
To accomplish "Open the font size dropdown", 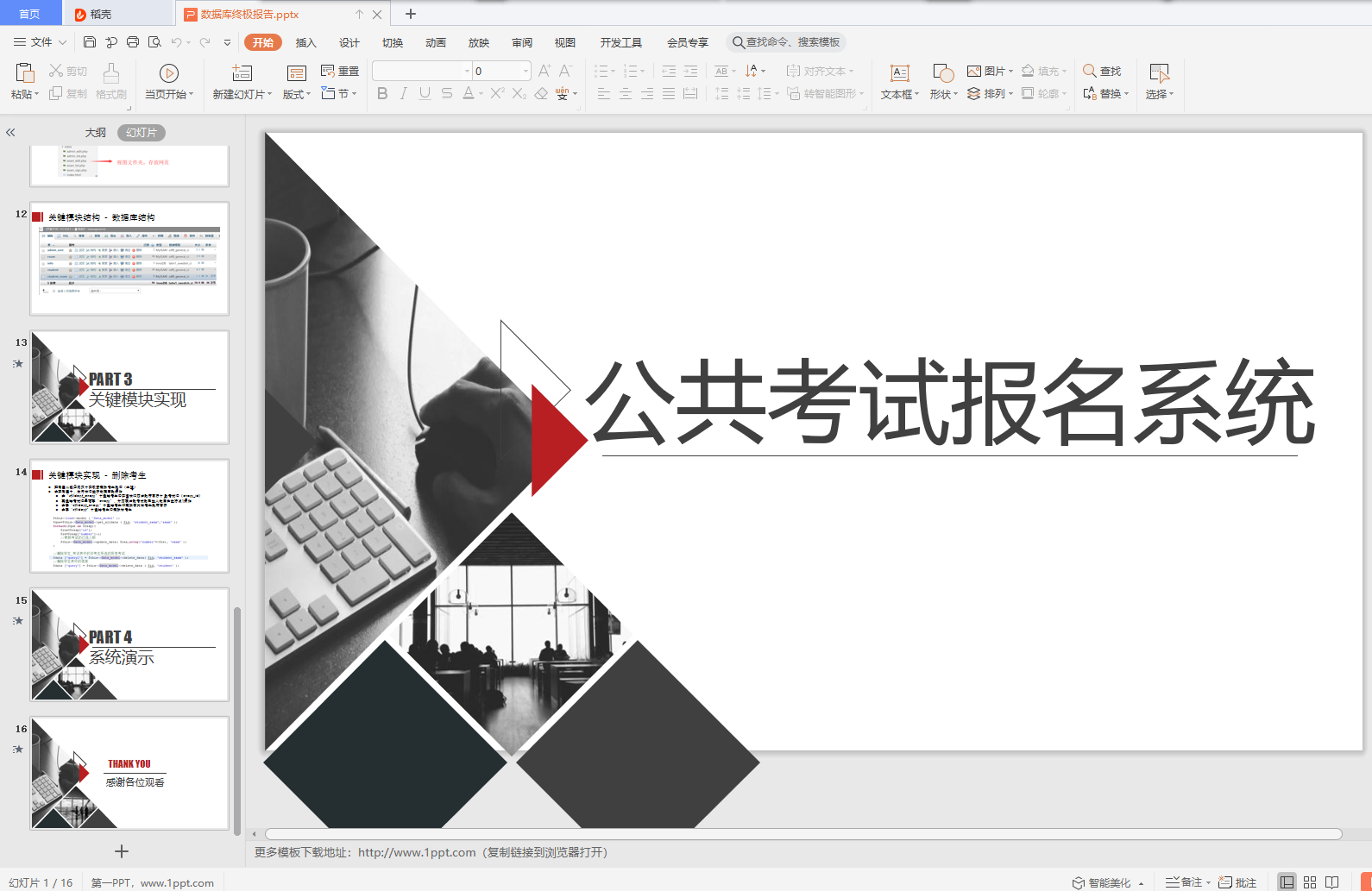I will [526, 71].
